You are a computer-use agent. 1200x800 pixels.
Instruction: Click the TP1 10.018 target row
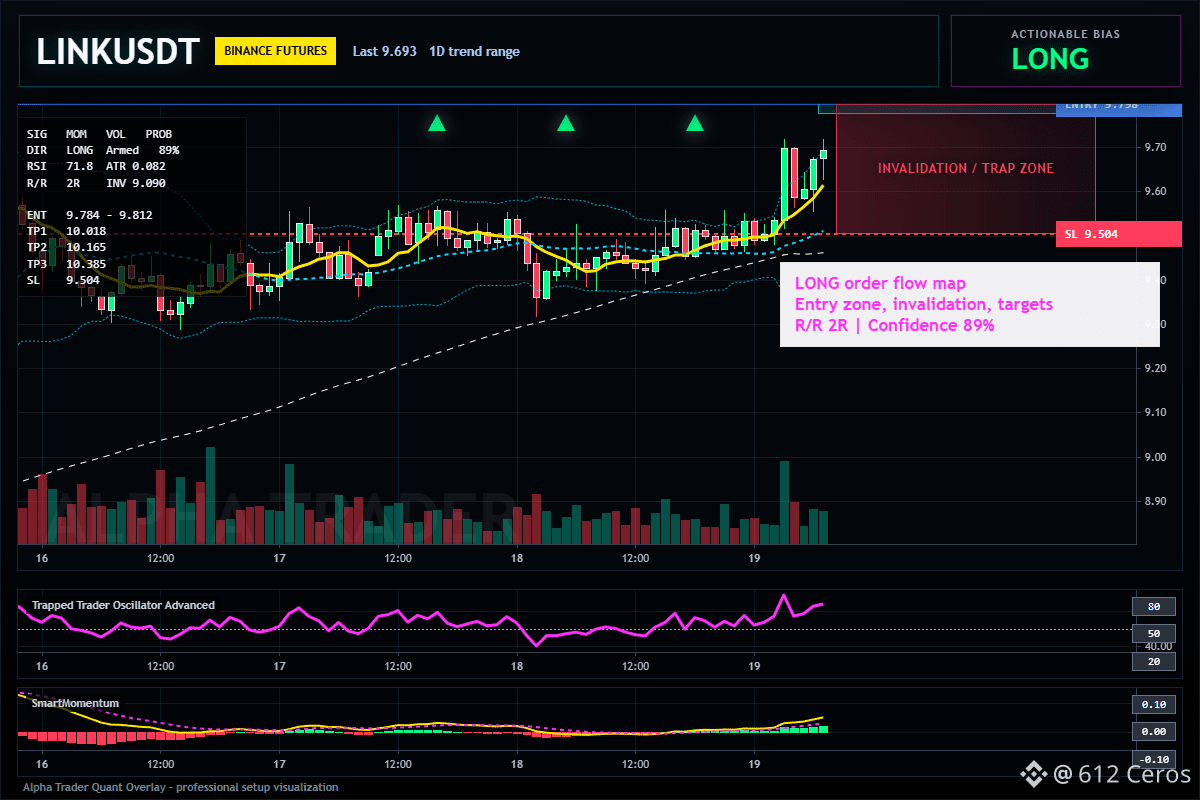66,231
